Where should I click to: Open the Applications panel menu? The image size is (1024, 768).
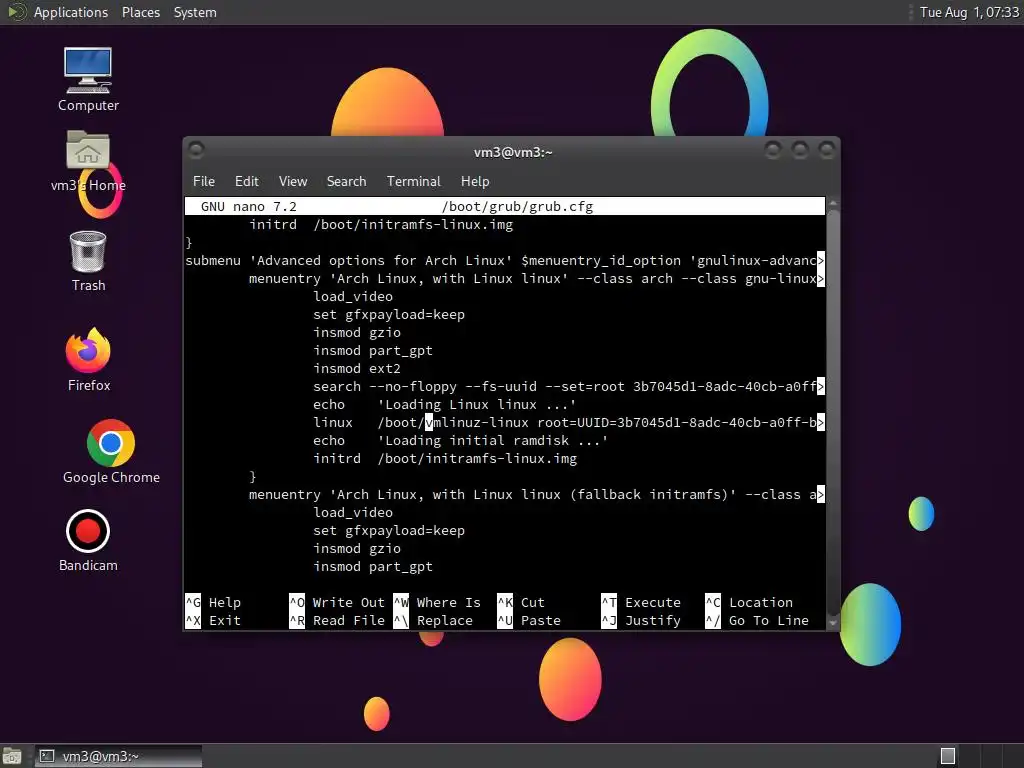(x=71, y=12)
